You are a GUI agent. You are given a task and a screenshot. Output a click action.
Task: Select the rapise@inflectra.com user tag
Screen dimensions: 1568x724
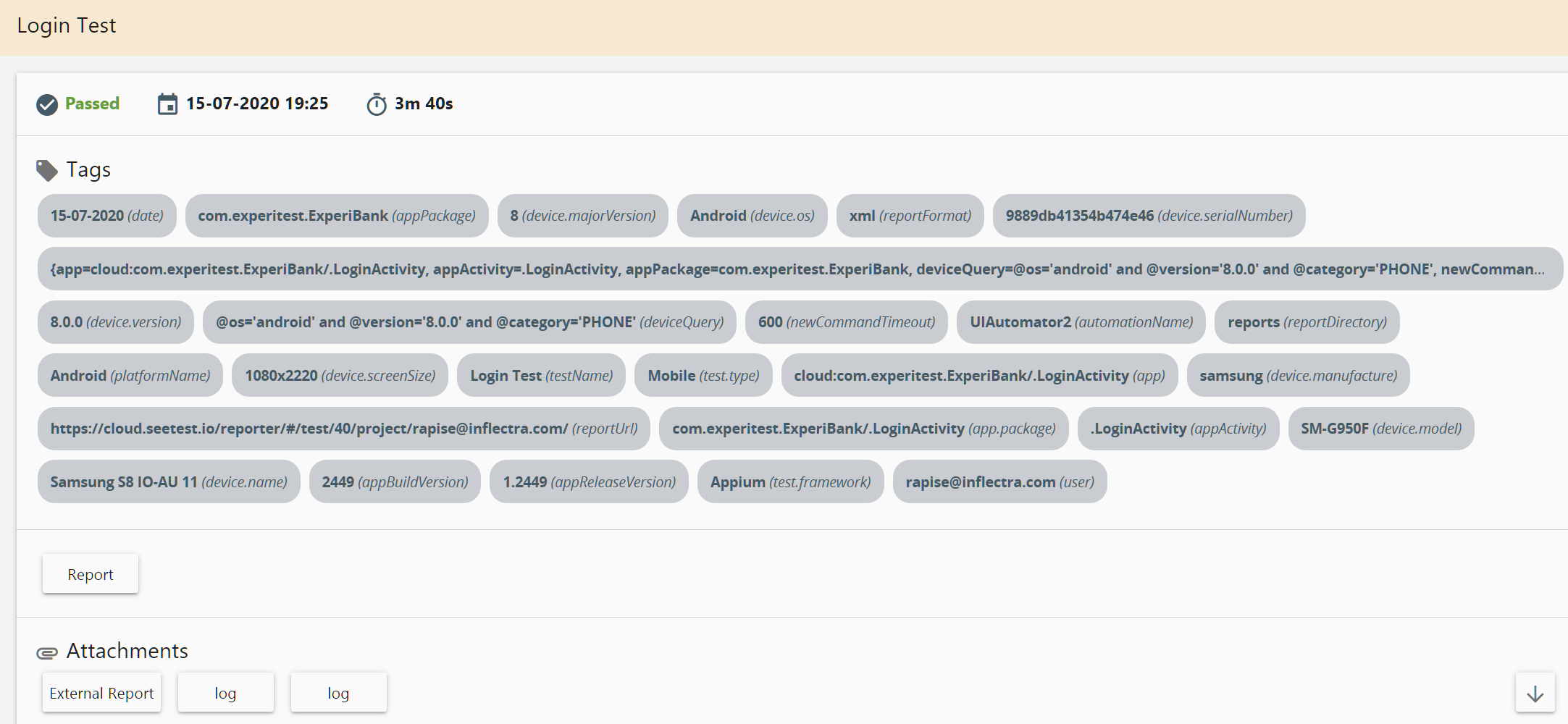pyautogui.click(x=999, y=482)
